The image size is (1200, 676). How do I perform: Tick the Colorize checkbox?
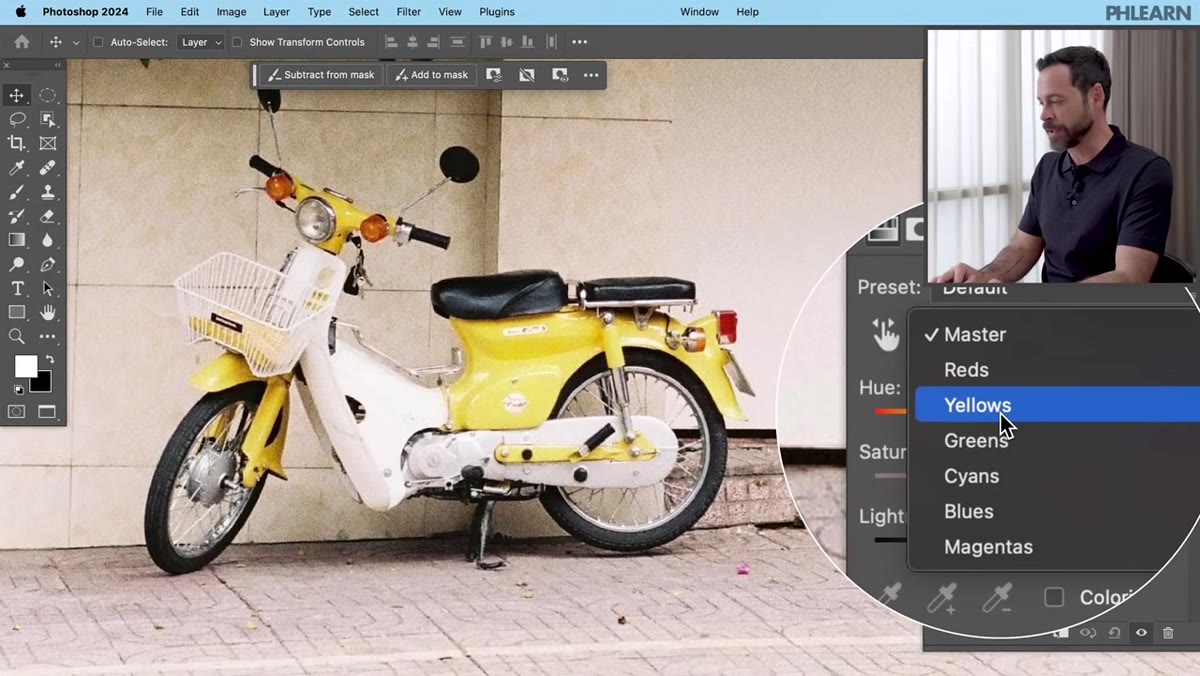click(1054, 597)
